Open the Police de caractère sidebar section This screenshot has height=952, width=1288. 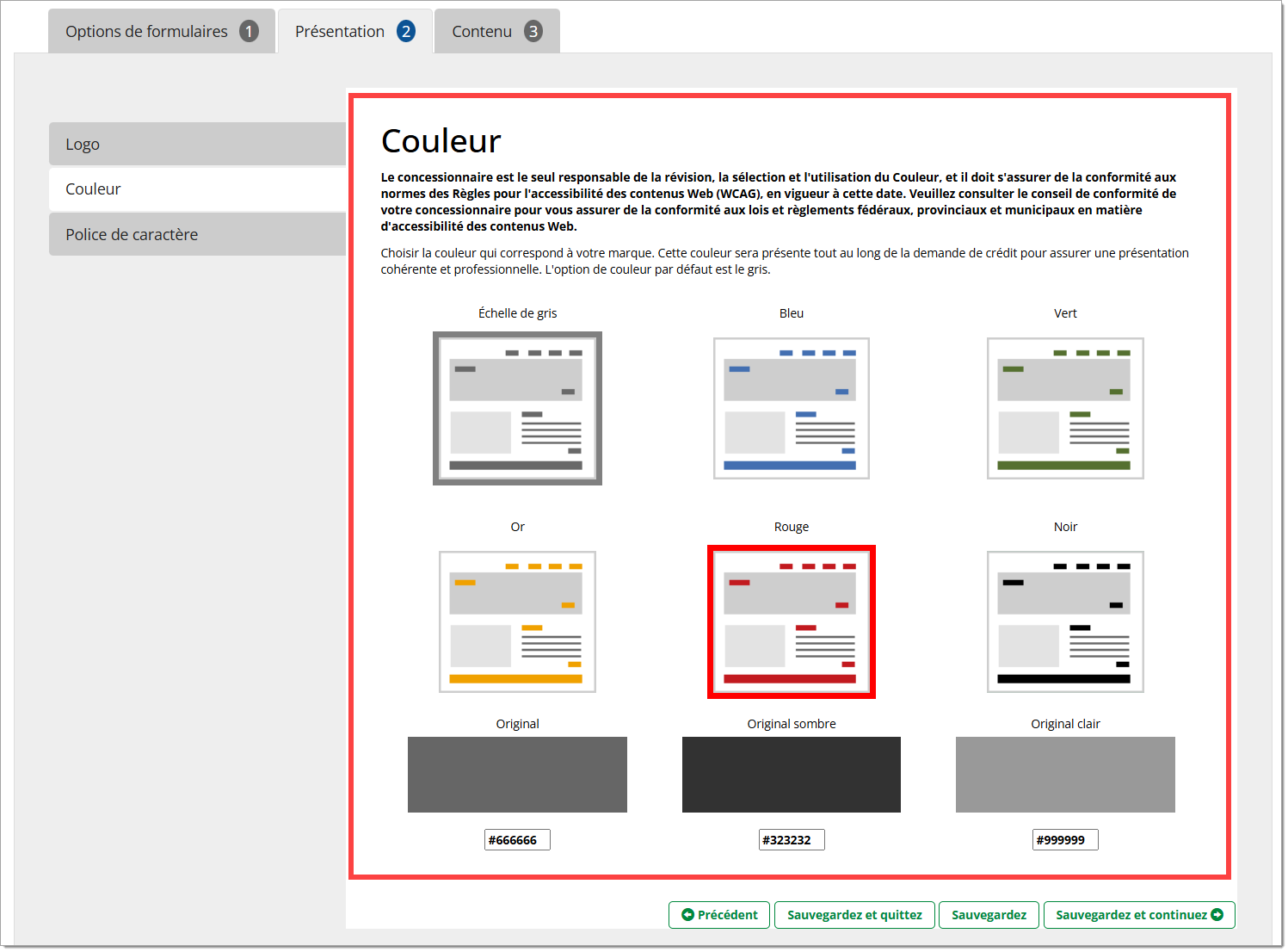pos(197,235)
